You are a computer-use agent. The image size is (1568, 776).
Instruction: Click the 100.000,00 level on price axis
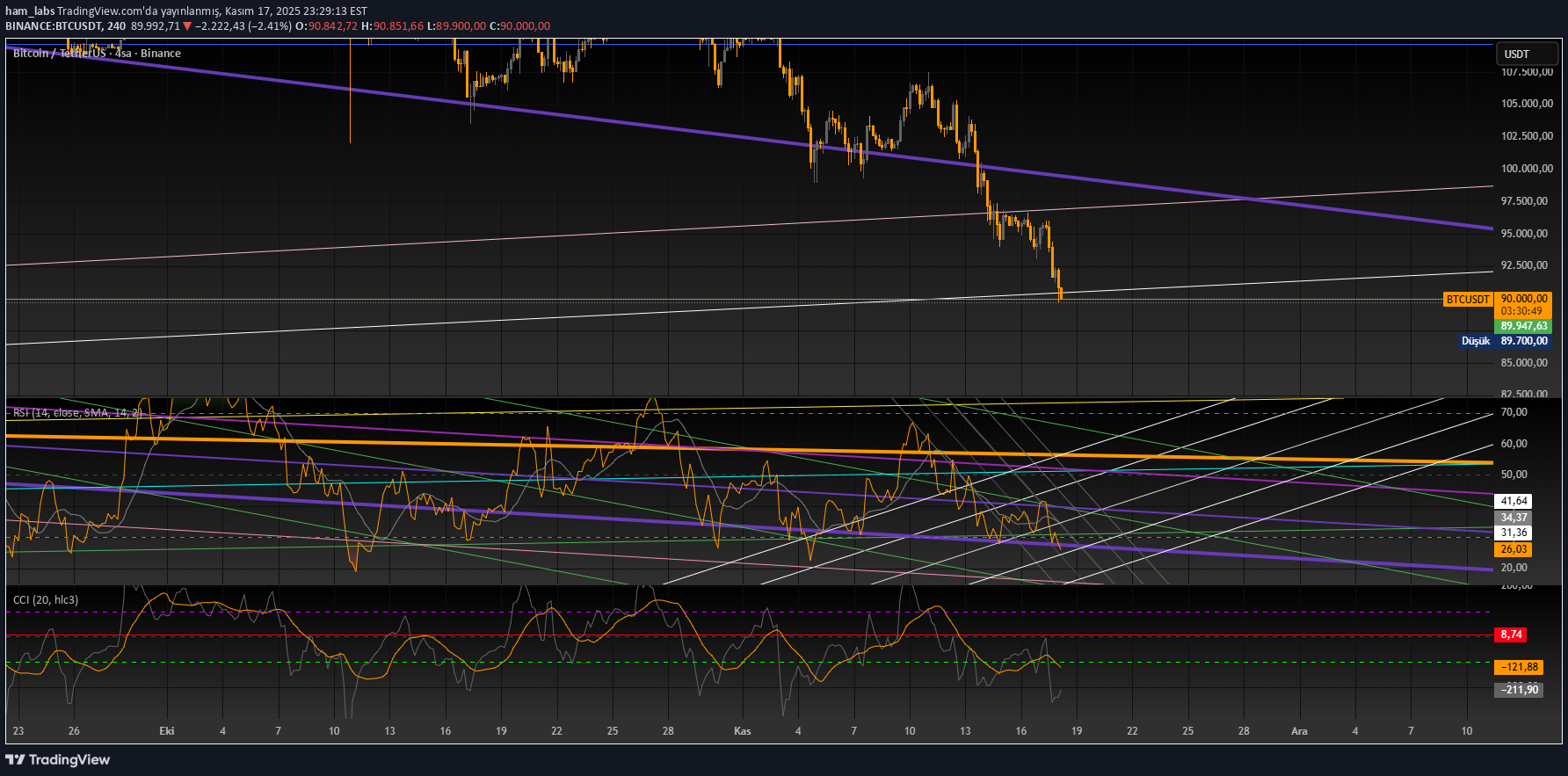1527,169
